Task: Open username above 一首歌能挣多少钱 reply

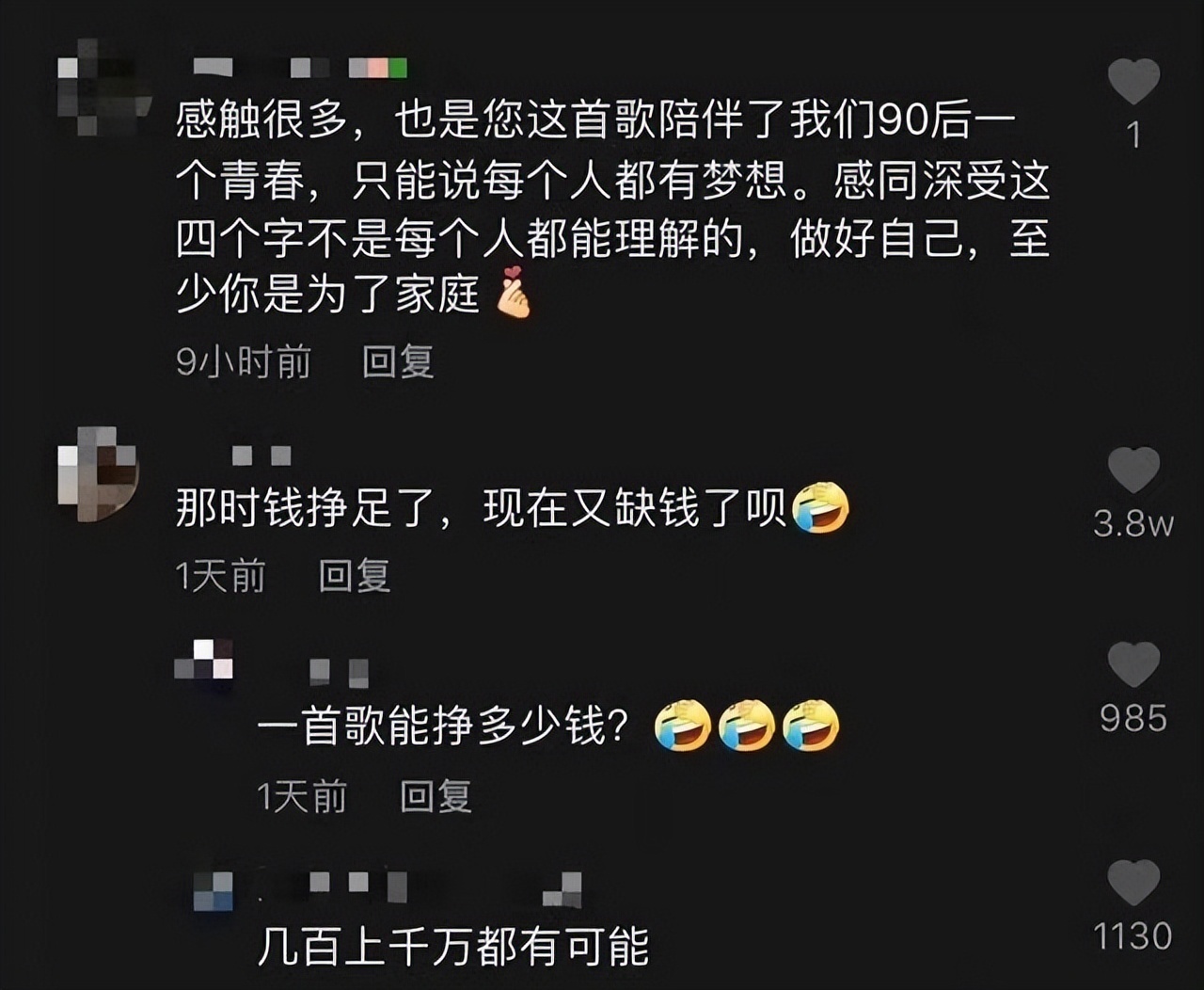Action: [339, 672]
